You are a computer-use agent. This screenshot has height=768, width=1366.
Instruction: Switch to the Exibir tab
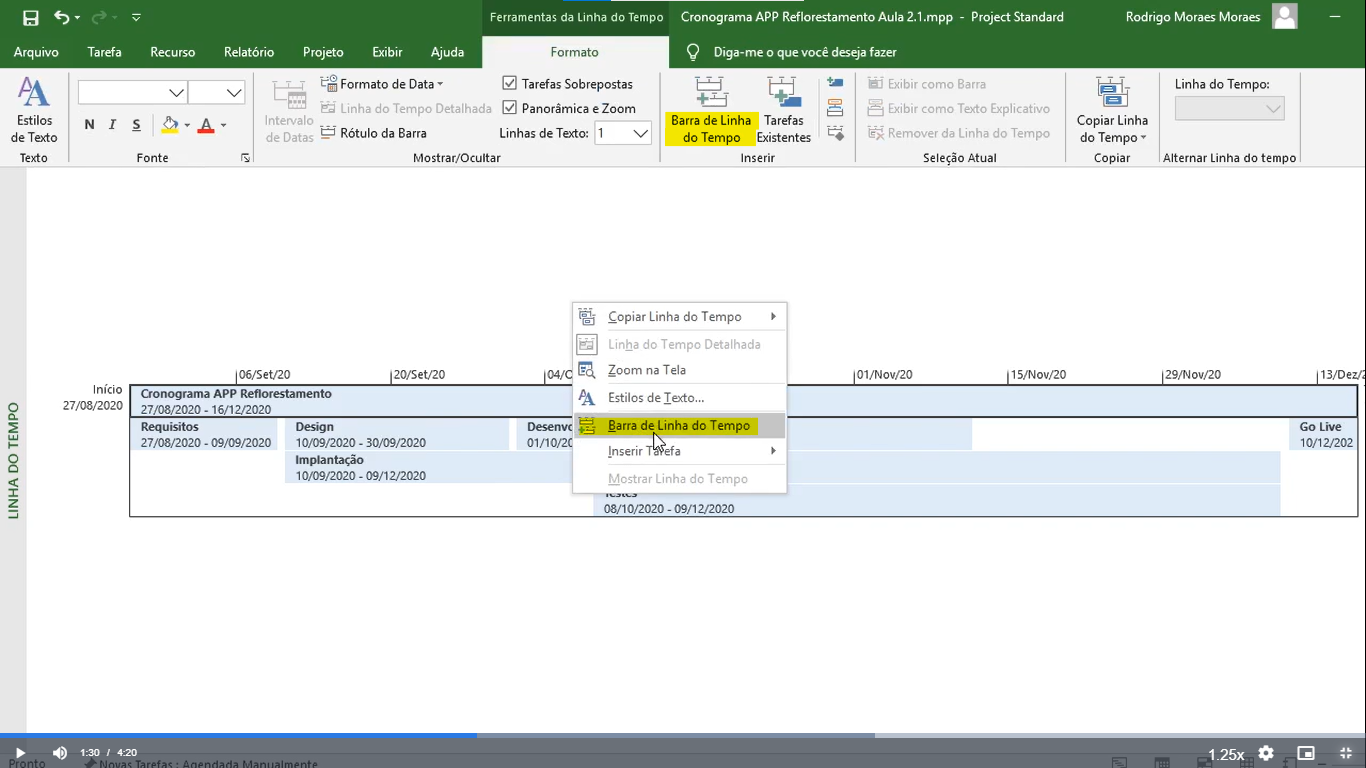coord(387,52)
